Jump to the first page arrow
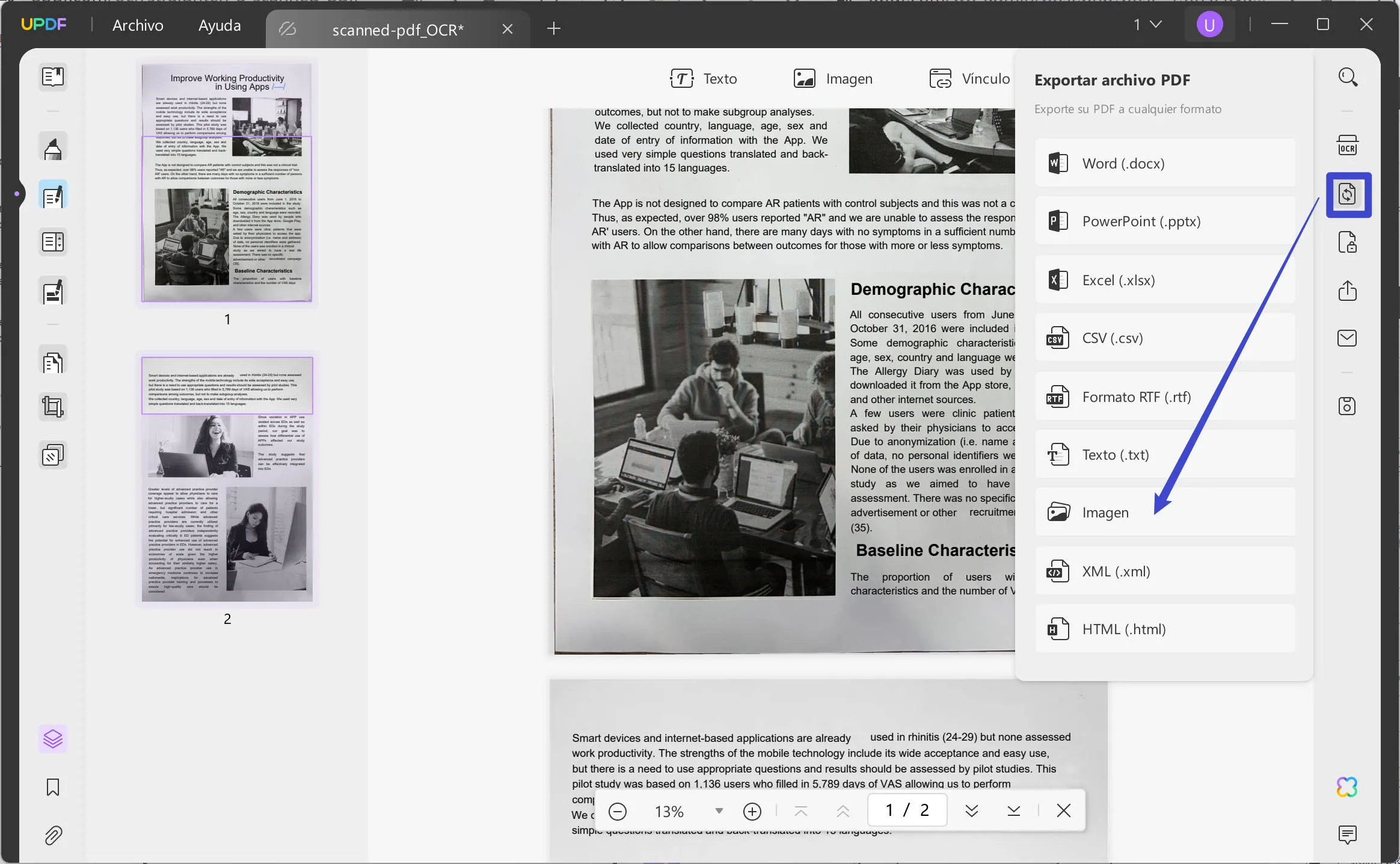Screen dimensions: 1400x864 coord(801,811)
